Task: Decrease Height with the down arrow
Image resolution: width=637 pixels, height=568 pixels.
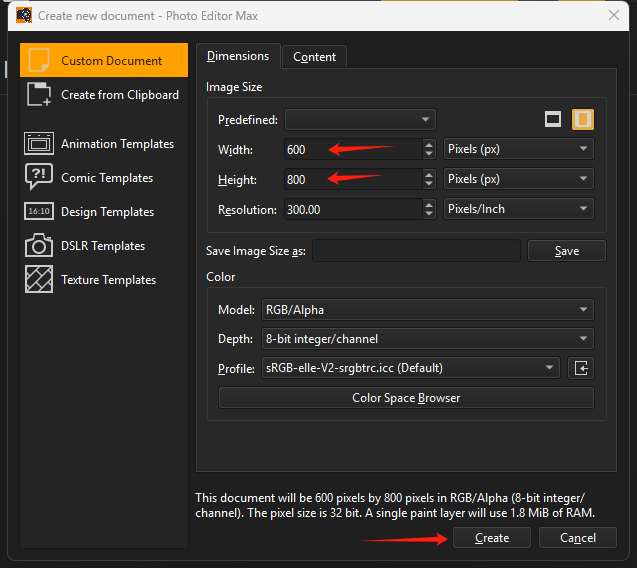Action: coord(429,184)
